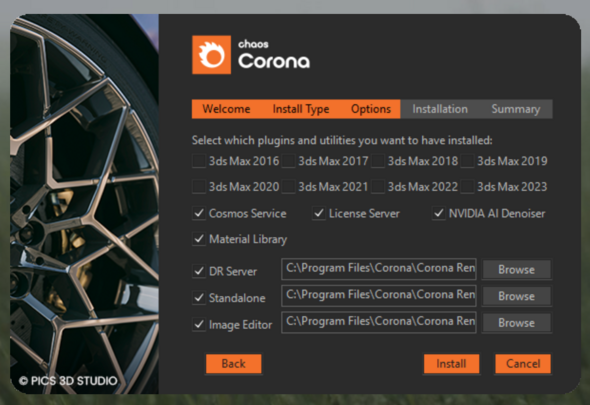The width and height of the screenshot is (590, 405).
Task: Uncheck the Cosmos Service option
Action: (199, 213)
